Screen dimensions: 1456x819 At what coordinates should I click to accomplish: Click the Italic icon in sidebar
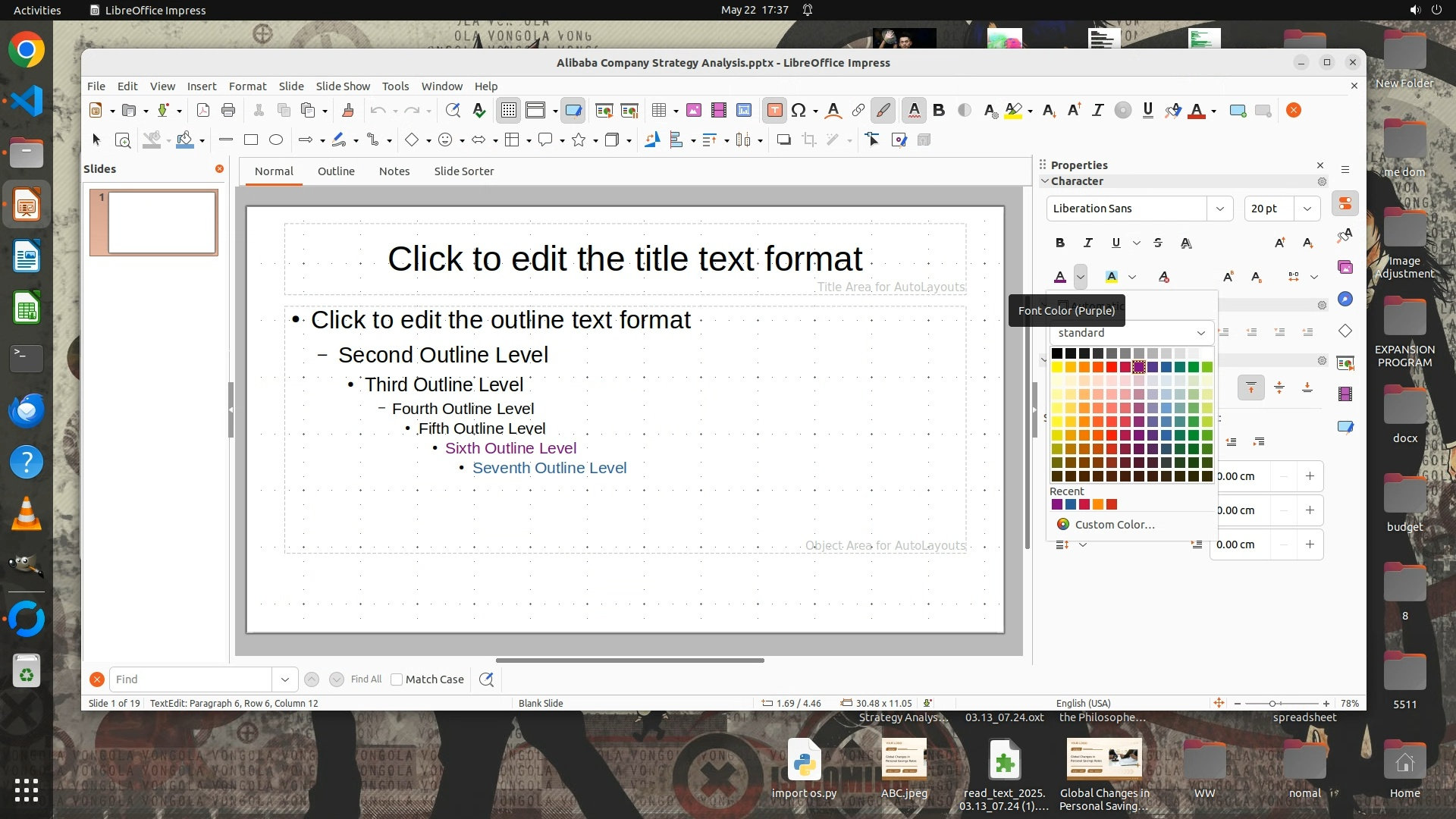pos(1088,243)
